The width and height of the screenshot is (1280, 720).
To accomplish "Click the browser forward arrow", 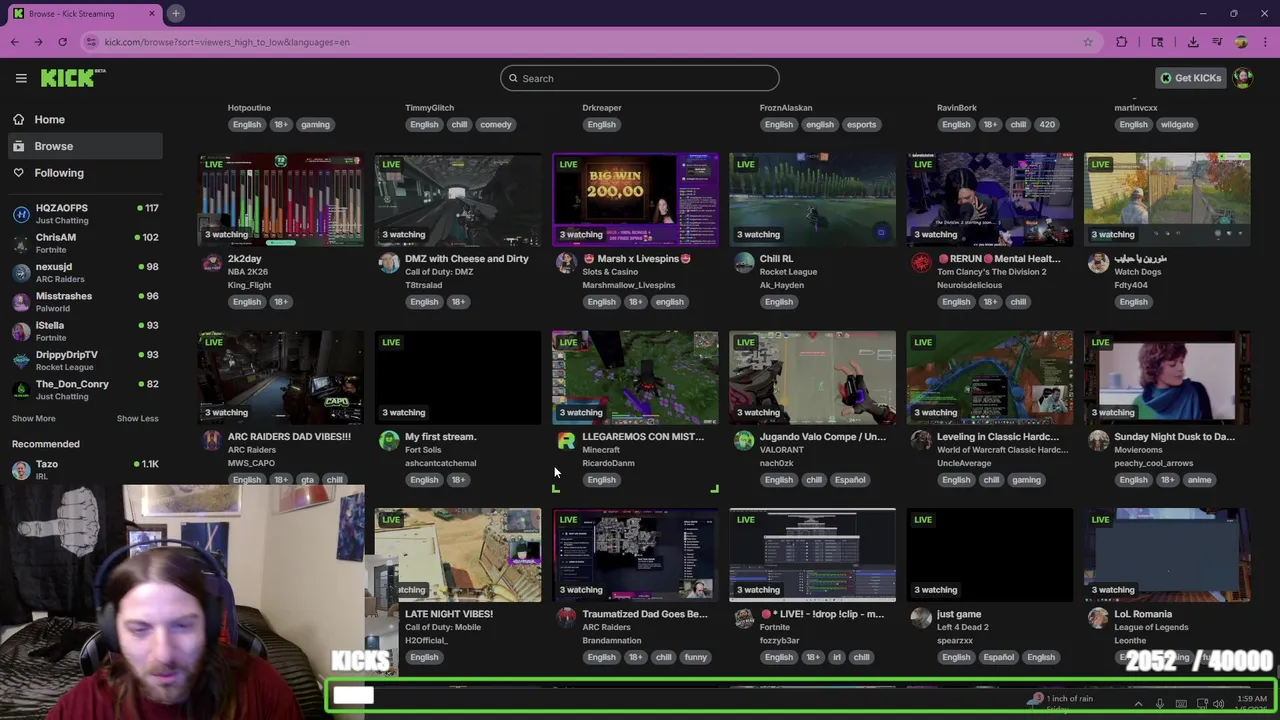I will 38,42.
